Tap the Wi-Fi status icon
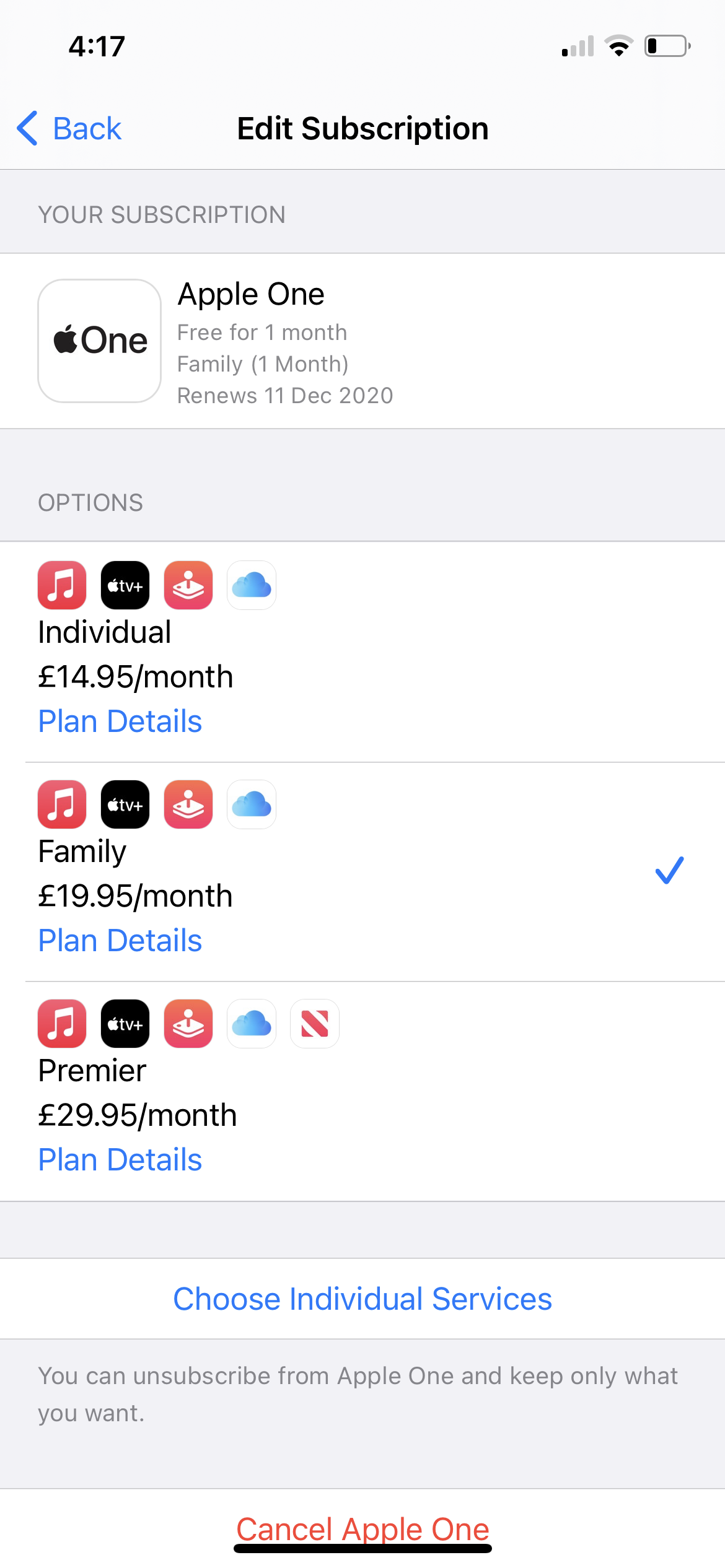 click(618, 46)
